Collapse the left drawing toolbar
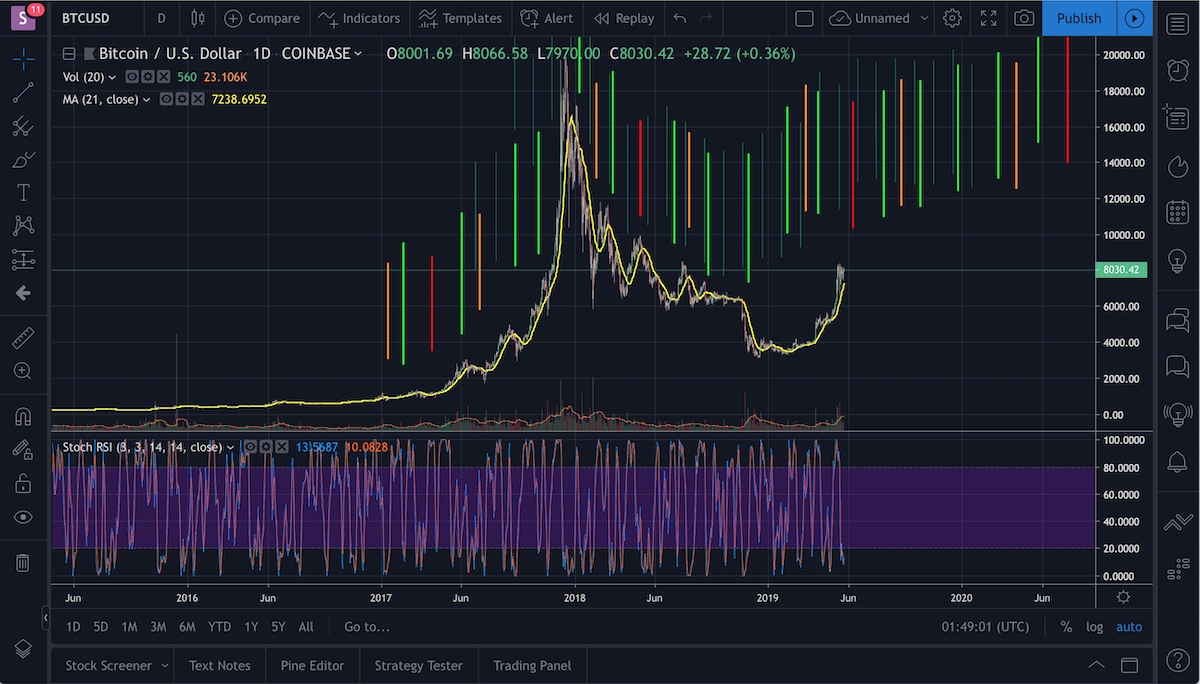 coord(46,619)
